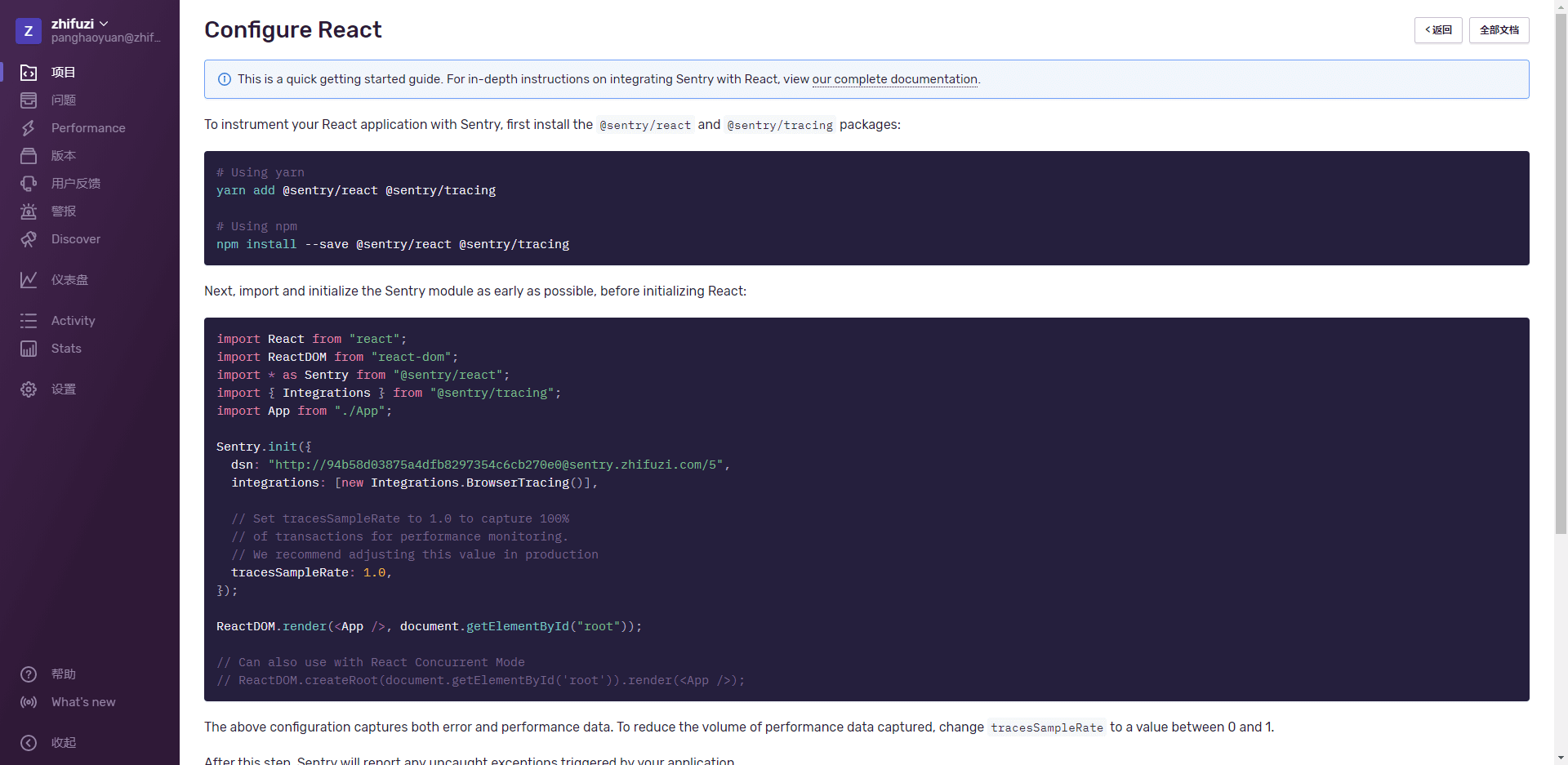The height and width of the screenshot is (765, 1568).
Task: Open the zhifuzi organization dropdown chevron
Action: pos(104,24)
